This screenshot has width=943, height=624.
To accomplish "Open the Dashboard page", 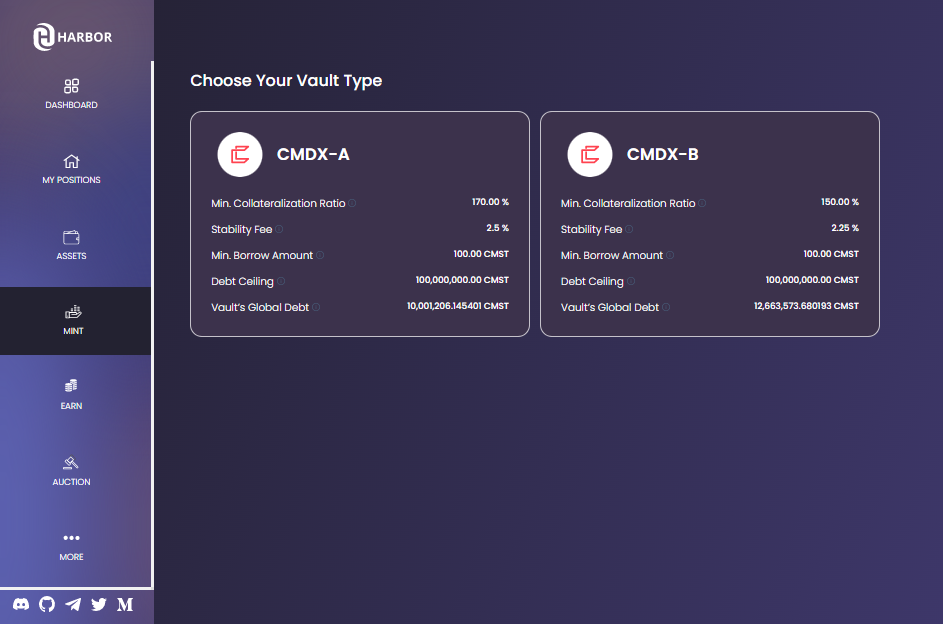I will click(x=72, y=94).
